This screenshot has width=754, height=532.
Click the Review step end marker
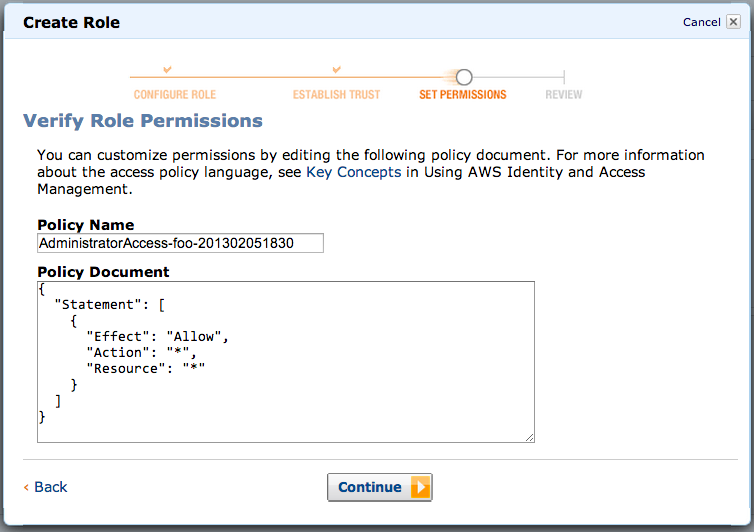point(564,77)
